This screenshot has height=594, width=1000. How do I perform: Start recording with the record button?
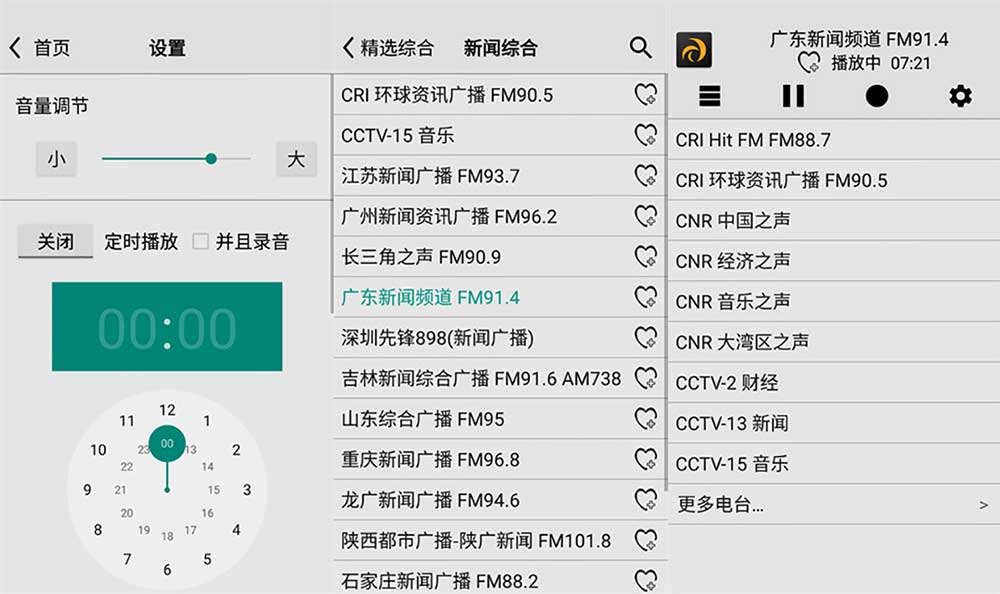tap(876, 96)
